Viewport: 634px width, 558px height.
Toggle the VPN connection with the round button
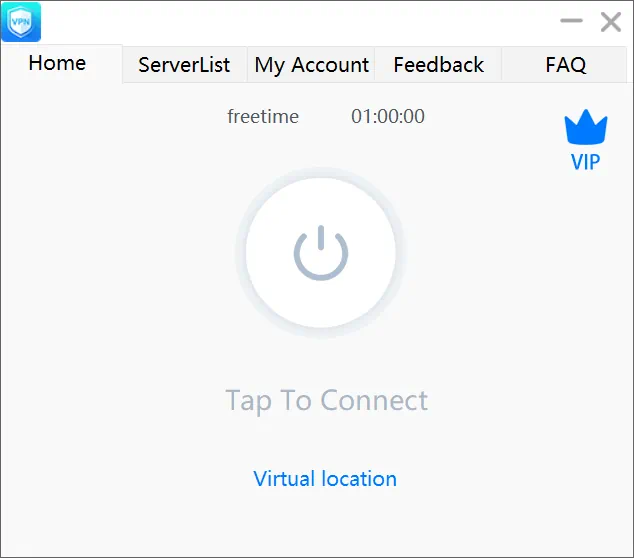click(x=320, y=253)
